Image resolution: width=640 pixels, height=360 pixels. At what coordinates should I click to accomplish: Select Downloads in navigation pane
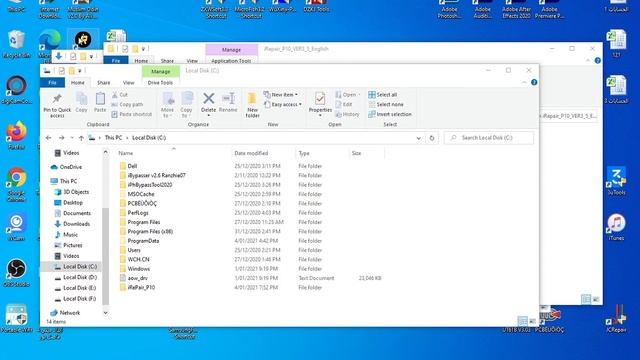[x=76, y=224]
